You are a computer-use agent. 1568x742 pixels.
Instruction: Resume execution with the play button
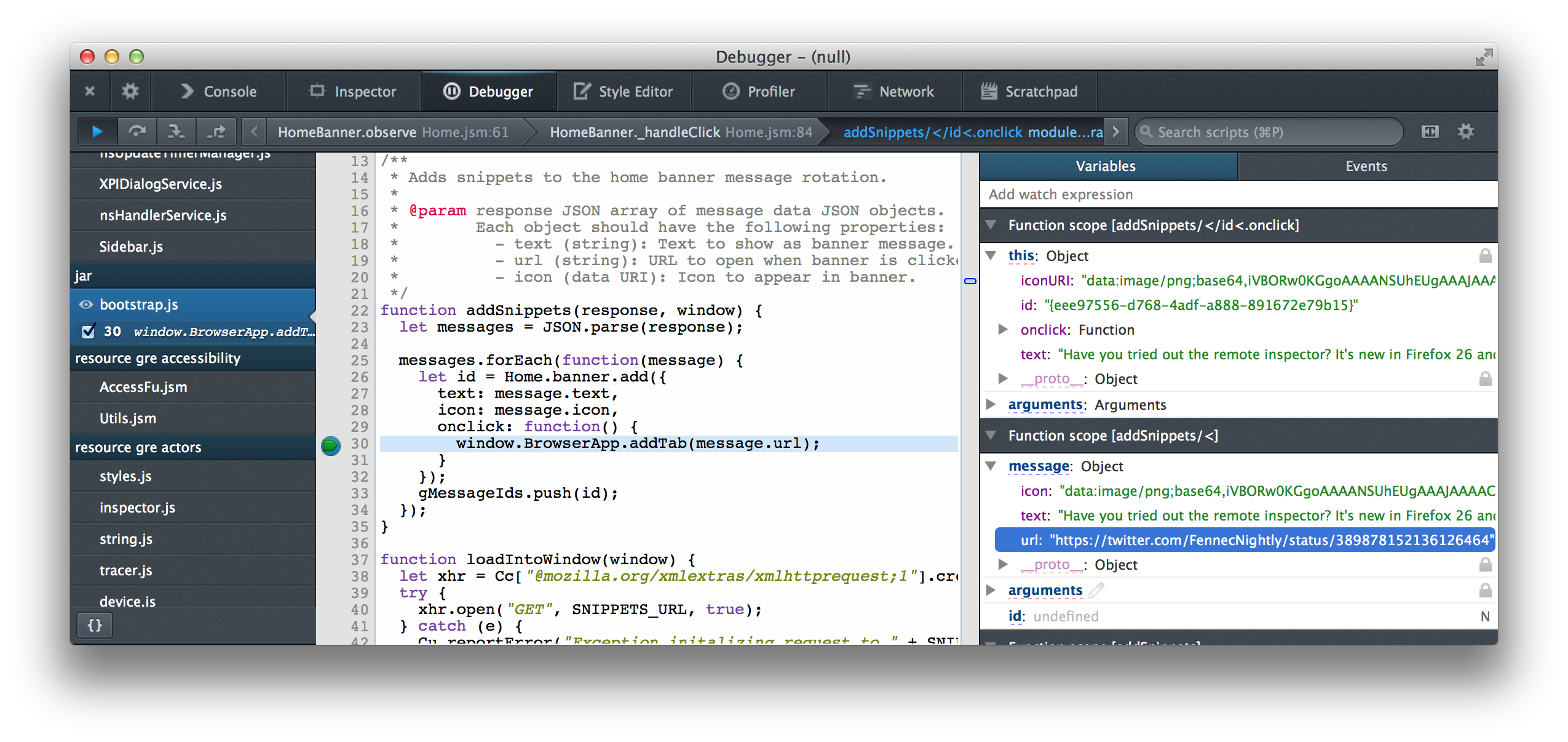tap(97, 131)
